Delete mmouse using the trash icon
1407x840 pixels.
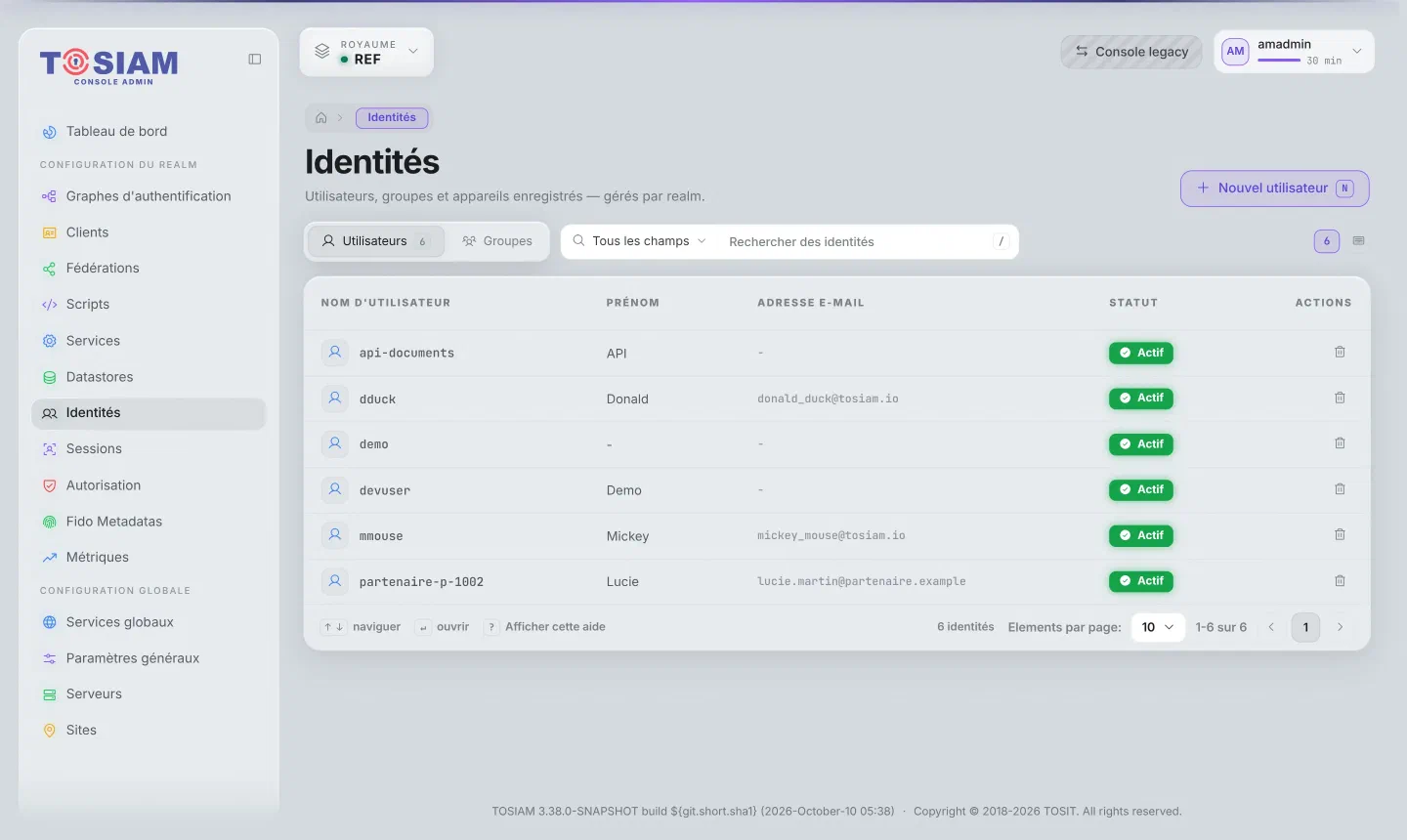[x=1340, y=535]
